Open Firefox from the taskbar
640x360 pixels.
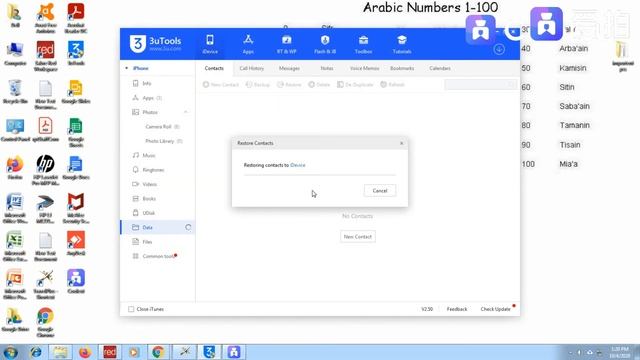coord(85,352)
